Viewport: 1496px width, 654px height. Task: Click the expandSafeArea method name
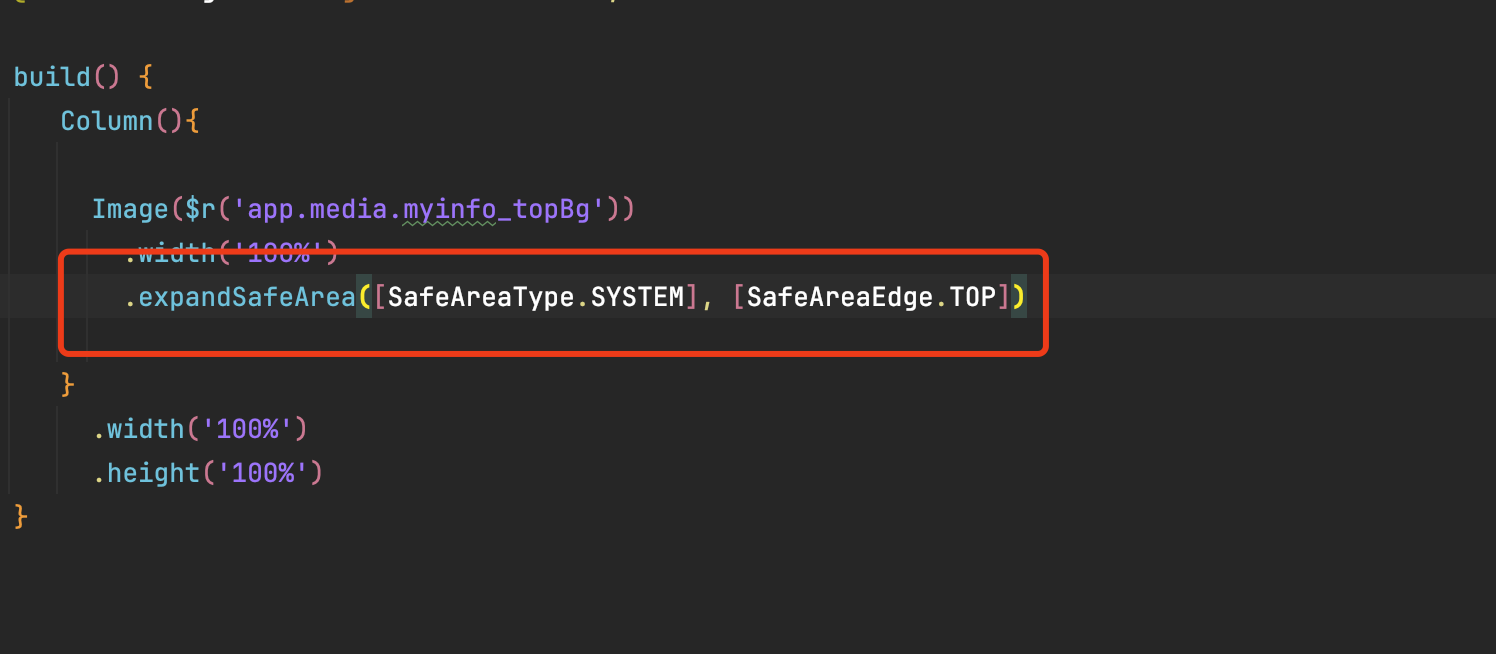247,297
